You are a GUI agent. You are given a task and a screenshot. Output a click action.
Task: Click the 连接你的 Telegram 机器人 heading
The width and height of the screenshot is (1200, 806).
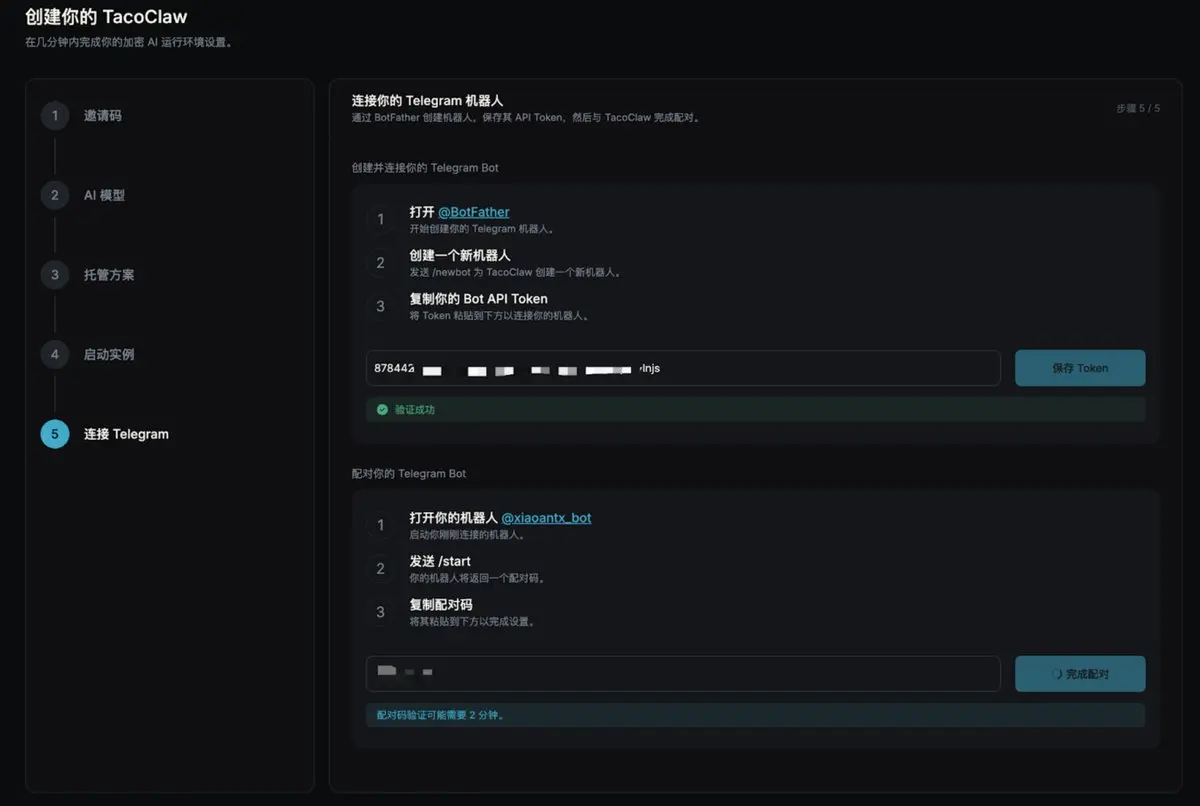(x=427, y=101)
